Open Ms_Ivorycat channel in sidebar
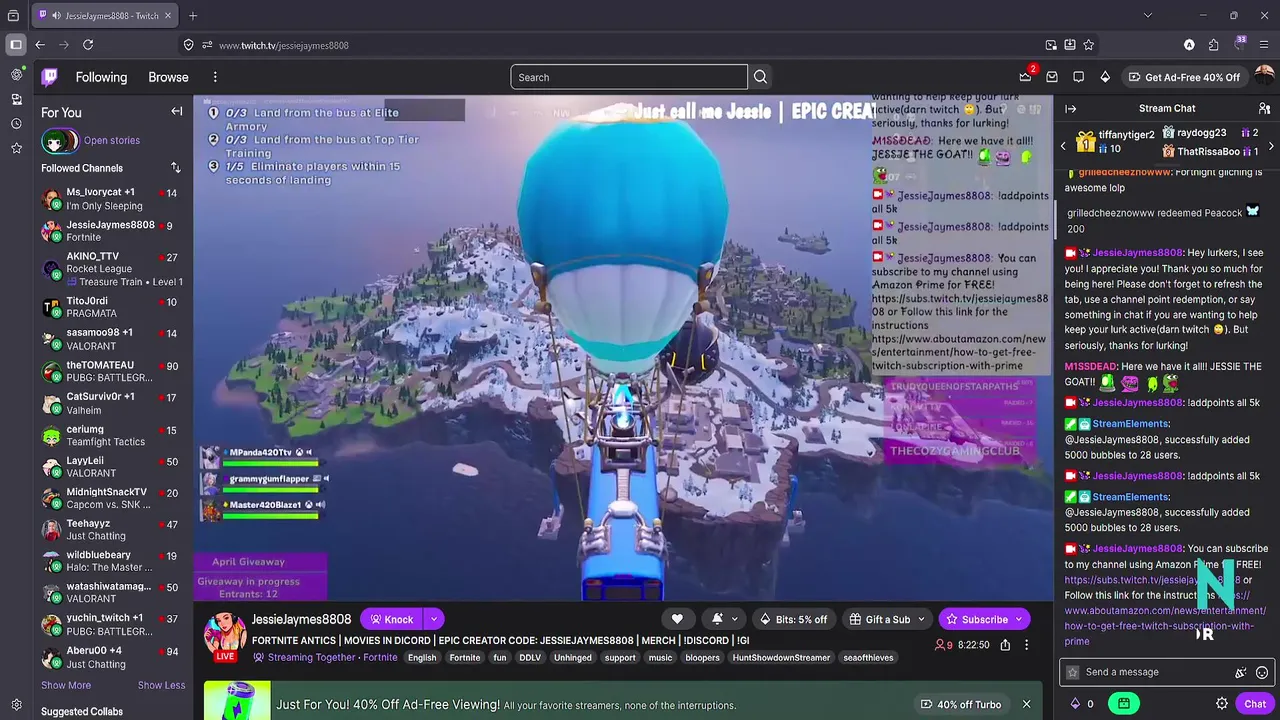The height and width of the screenshot is (720, 1280). coord(113,199)
